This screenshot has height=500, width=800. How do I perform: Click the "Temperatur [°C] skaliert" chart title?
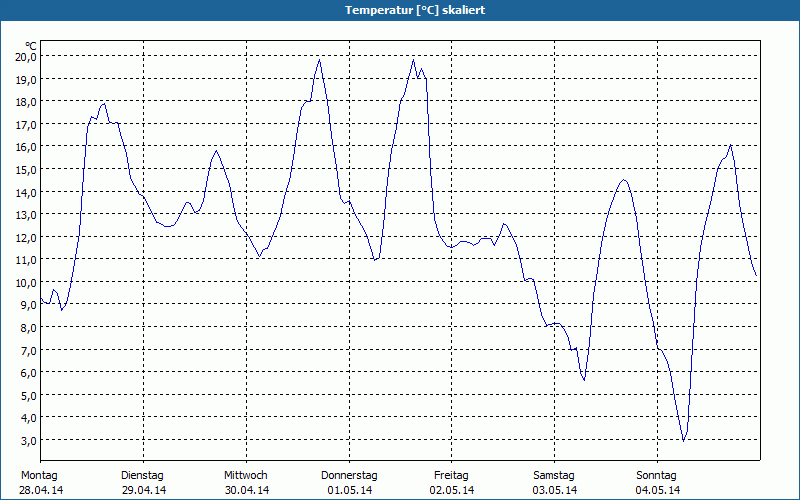[400, 10]
